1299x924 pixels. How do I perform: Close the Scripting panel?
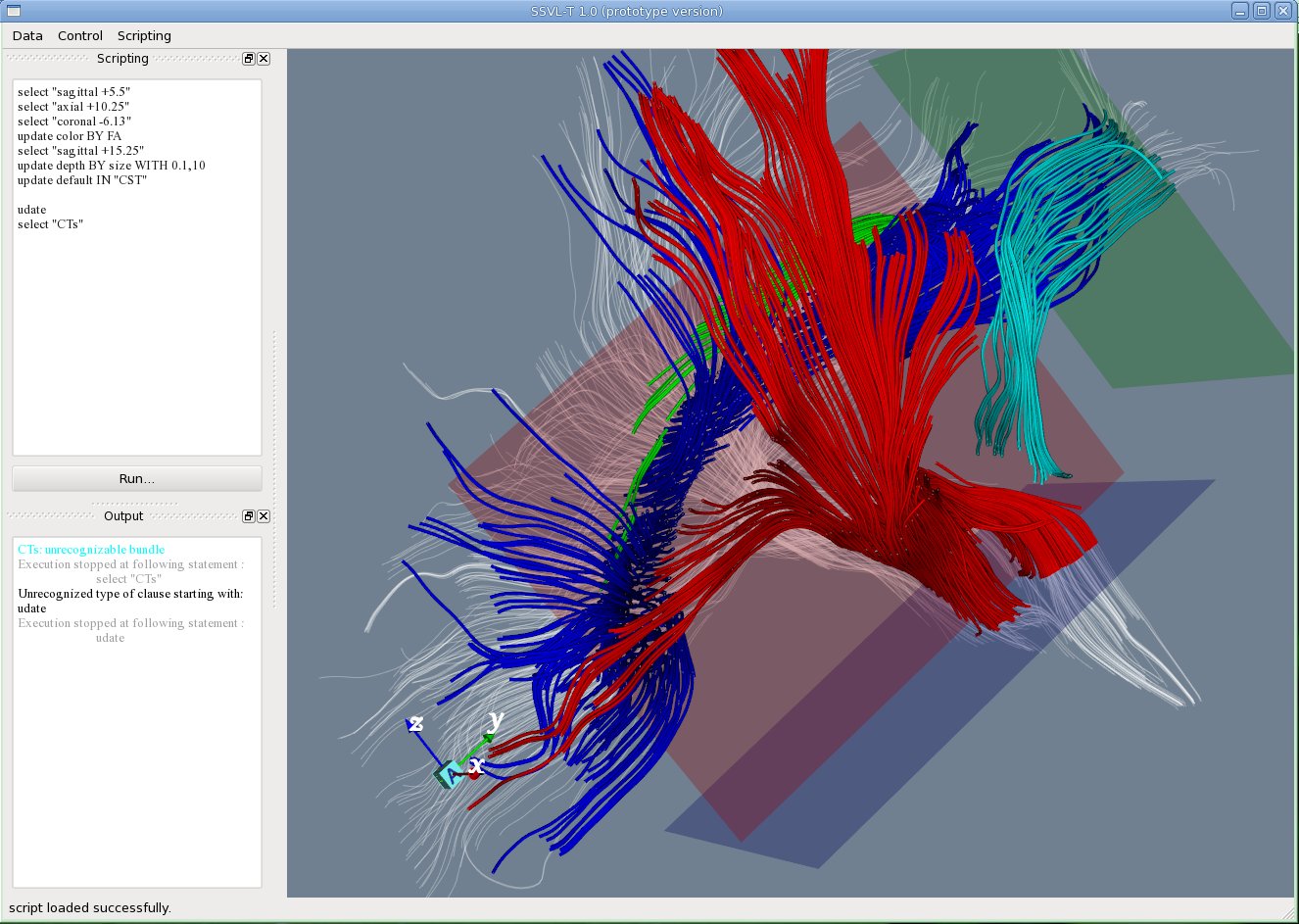point(264,59)
